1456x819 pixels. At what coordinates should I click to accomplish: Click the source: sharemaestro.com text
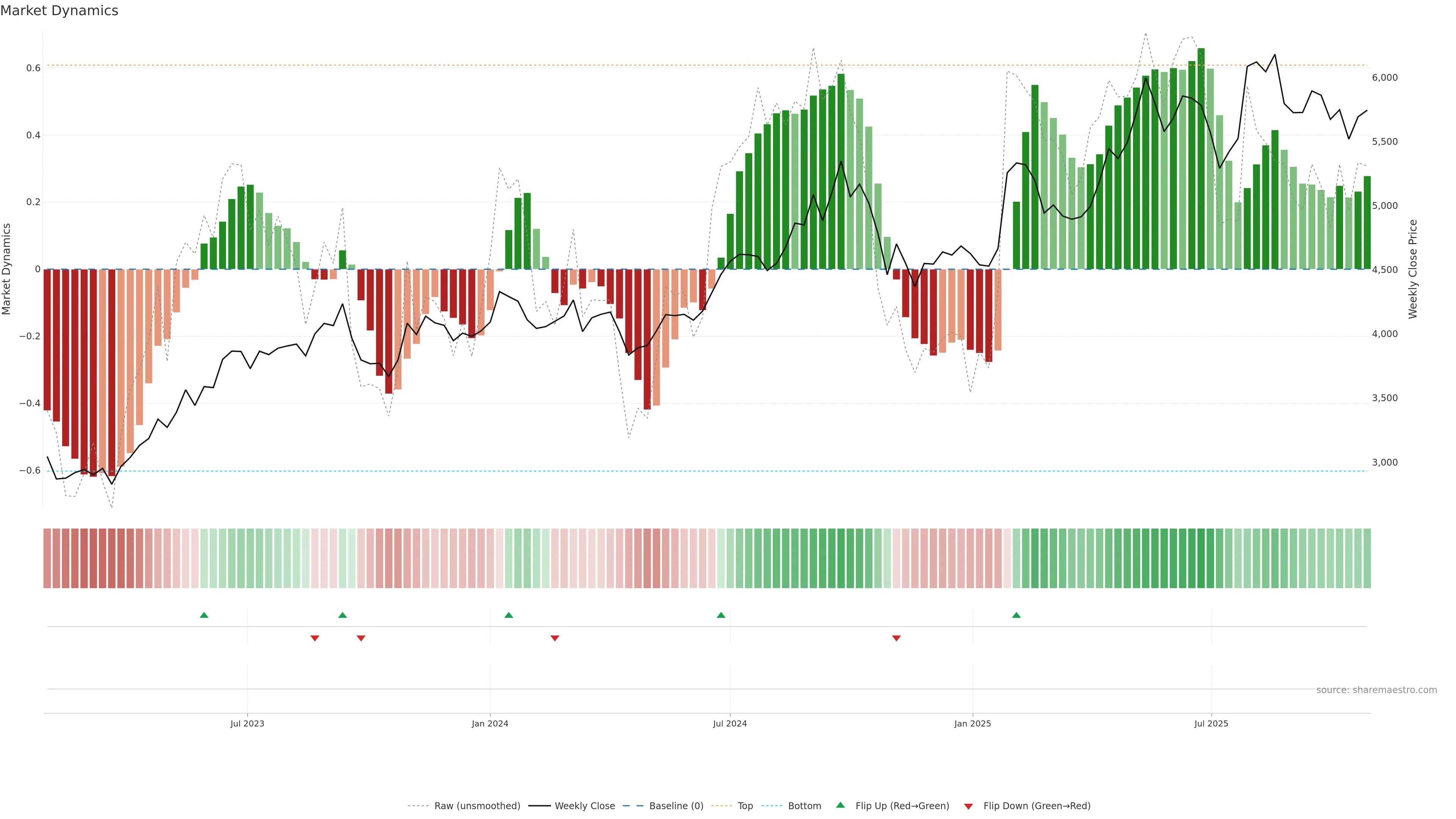(1376, 690)
